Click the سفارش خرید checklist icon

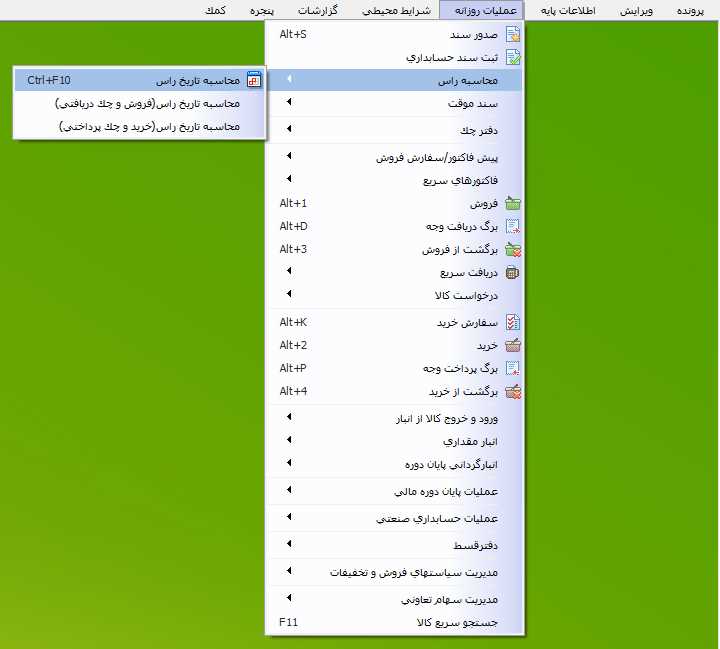(x=513, y=322)
